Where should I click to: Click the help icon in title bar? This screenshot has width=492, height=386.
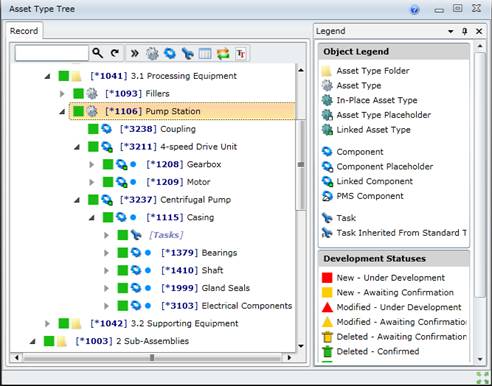click(414, 10)
